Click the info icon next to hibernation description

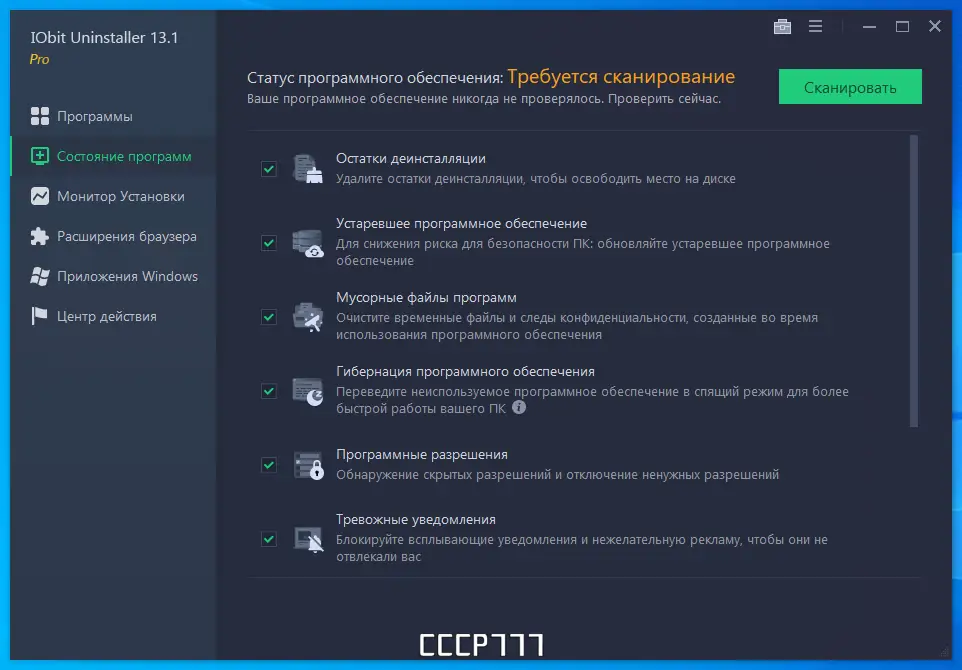tap(519, 406)
